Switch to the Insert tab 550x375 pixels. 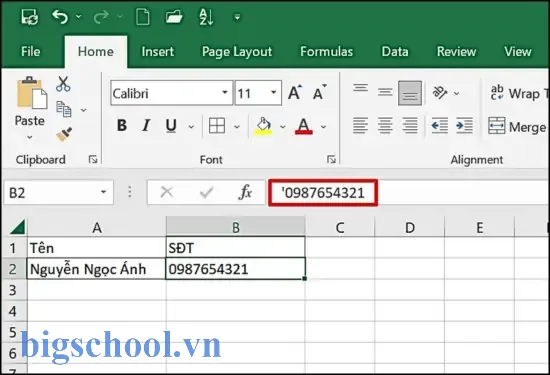157,52
